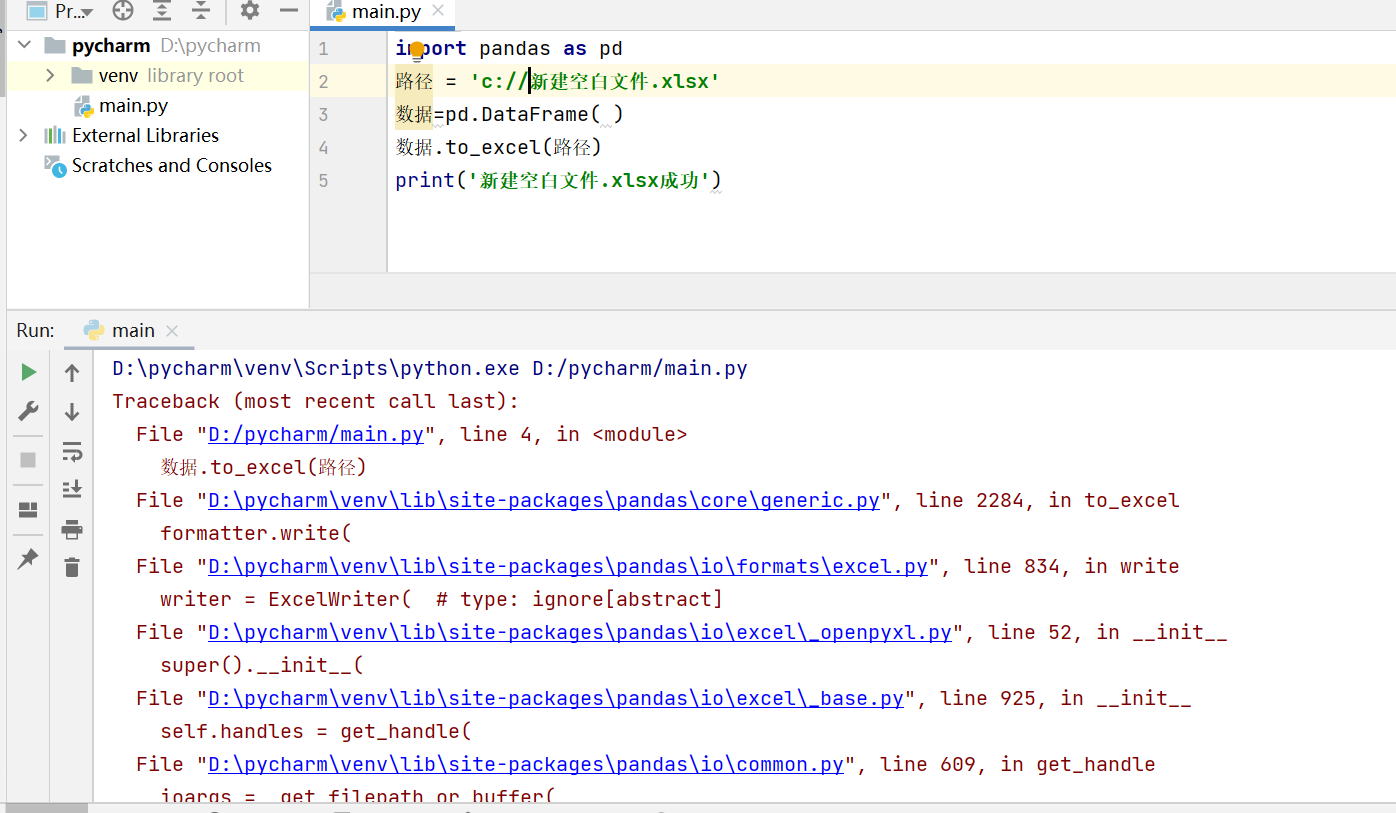1396x813 pixels.
Task: Expand all nodes in the project tree
Action: tap(162, 11)
